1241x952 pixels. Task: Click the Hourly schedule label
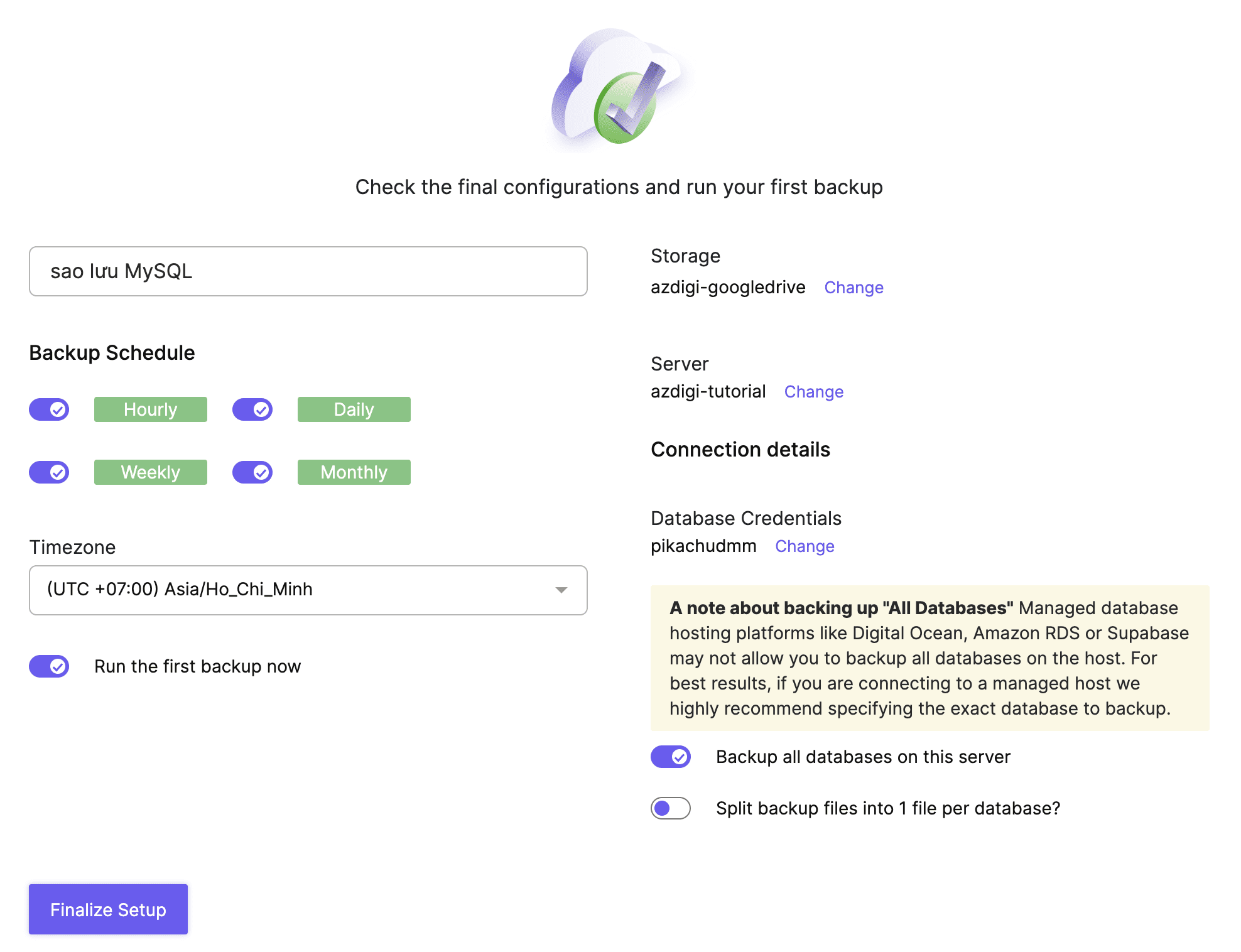pos(151,409)
